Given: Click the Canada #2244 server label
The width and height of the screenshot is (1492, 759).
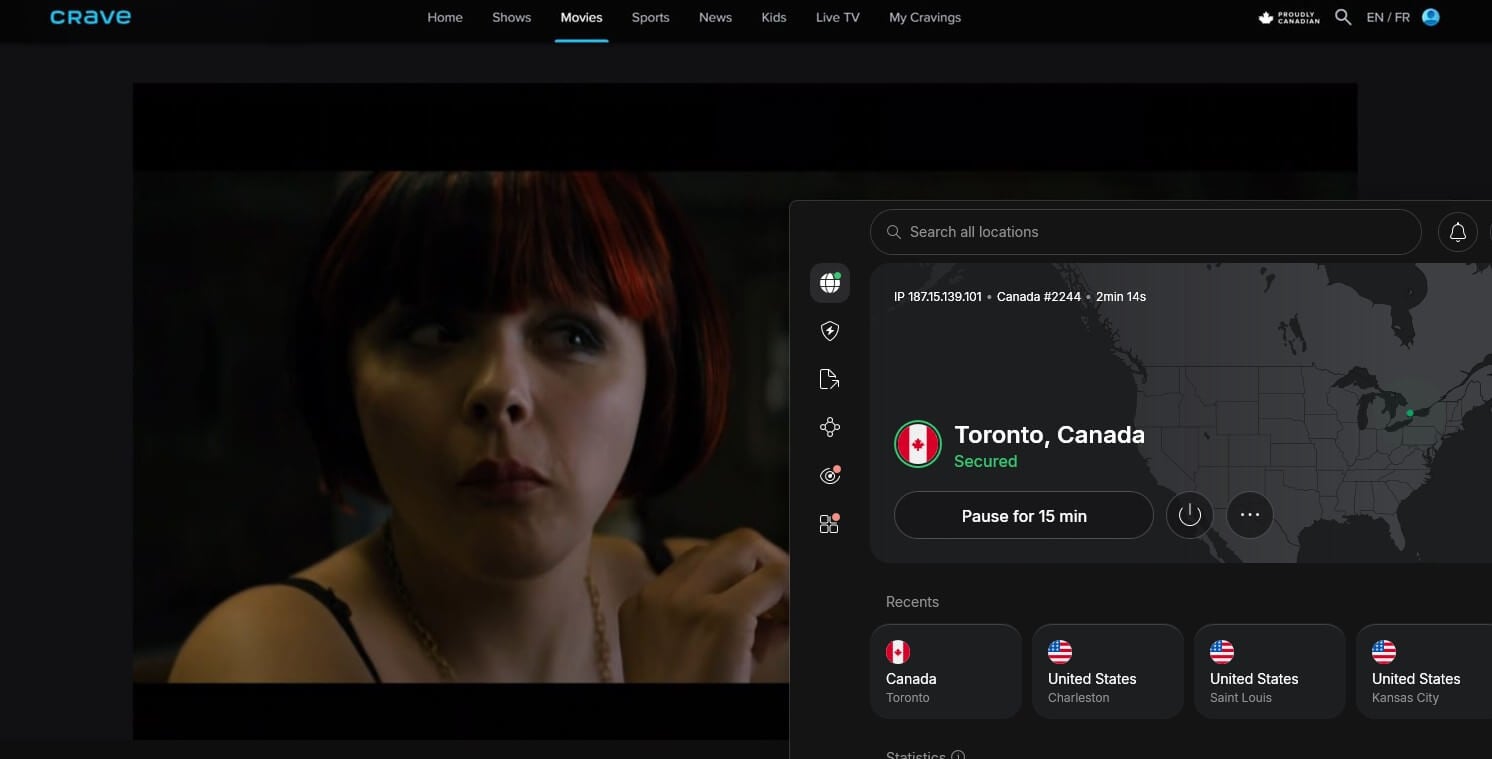Looking at the screenshot, I should [x=1039, y=297].
